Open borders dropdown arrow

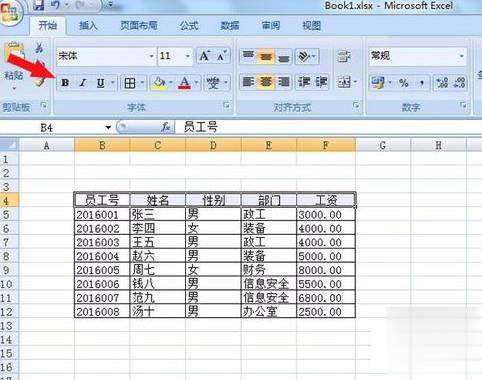point(142,83)
